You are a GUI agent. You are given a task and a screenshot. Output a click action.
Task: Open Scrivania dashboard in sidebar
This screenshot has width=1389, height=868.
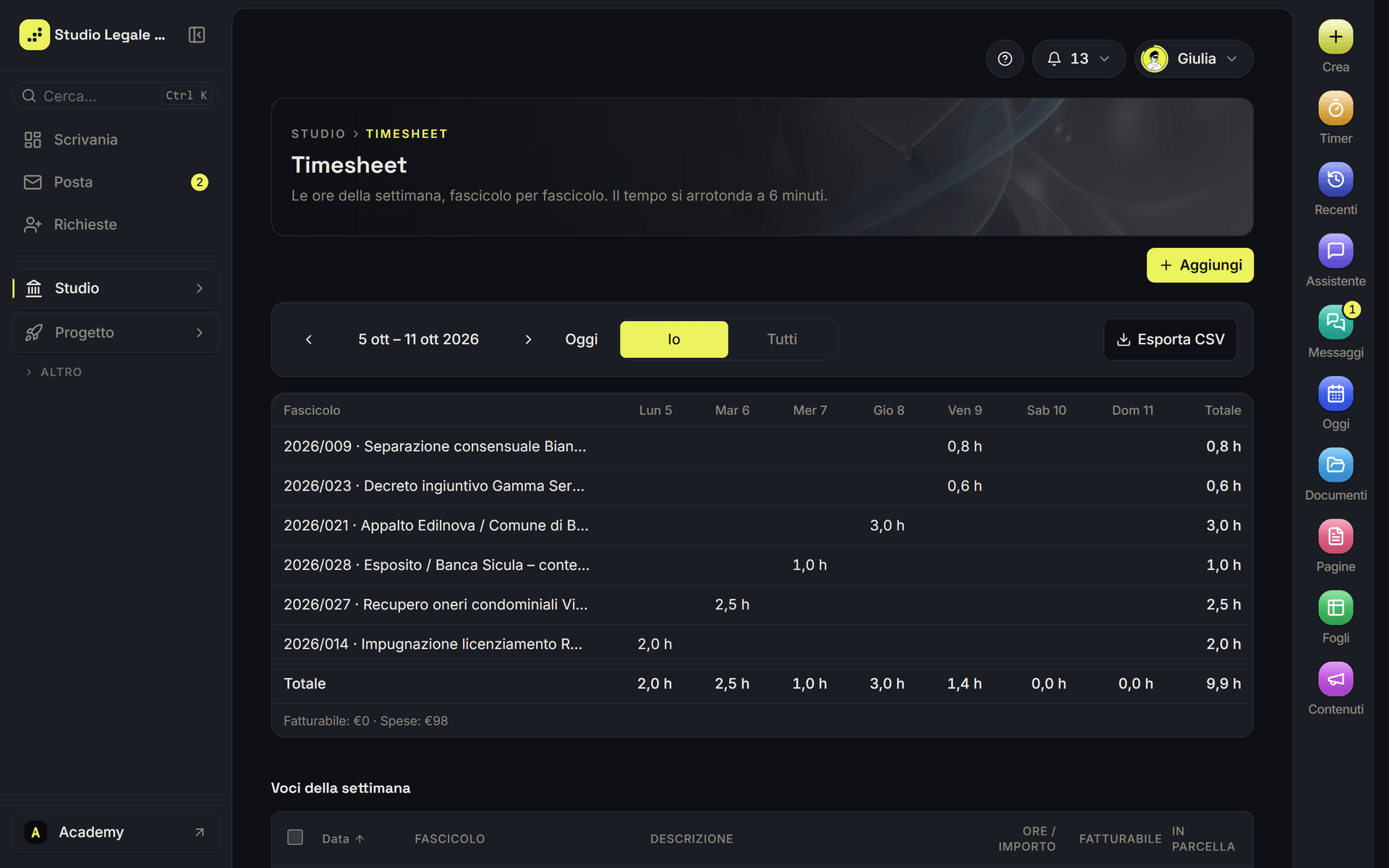pos(116,140)
